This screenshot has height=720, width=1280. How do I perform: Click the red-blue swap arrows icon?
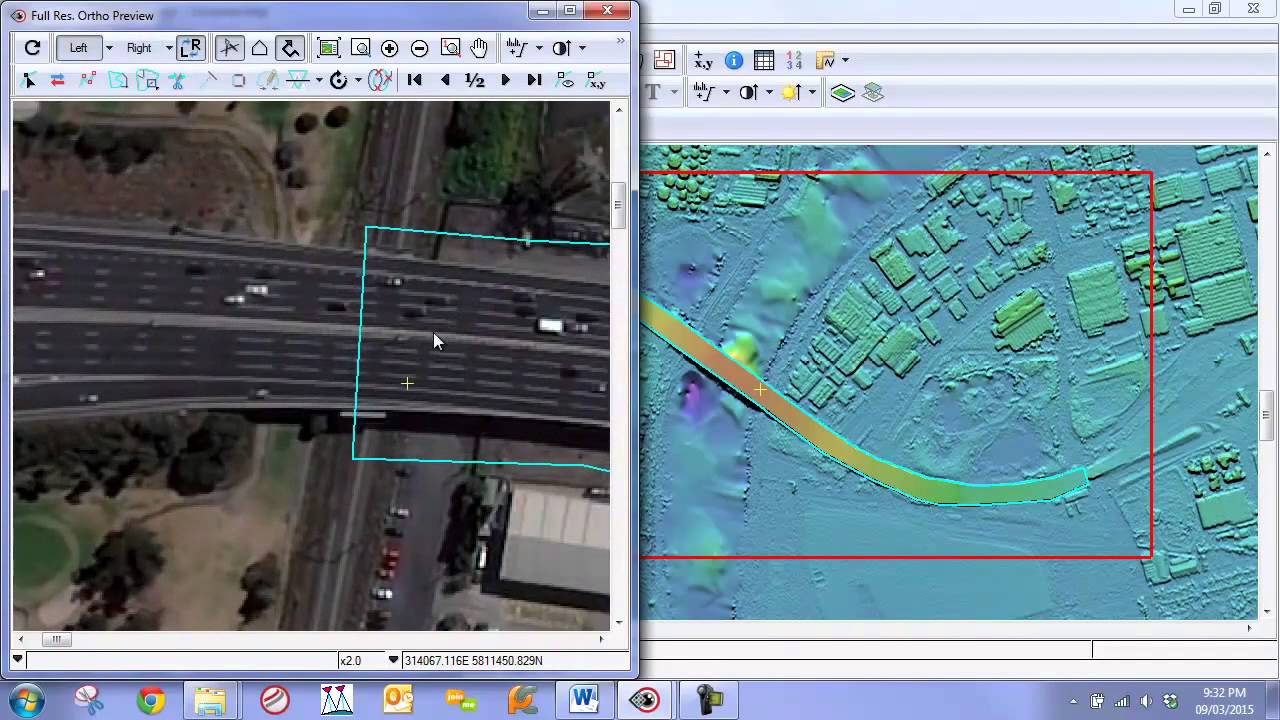58,80
